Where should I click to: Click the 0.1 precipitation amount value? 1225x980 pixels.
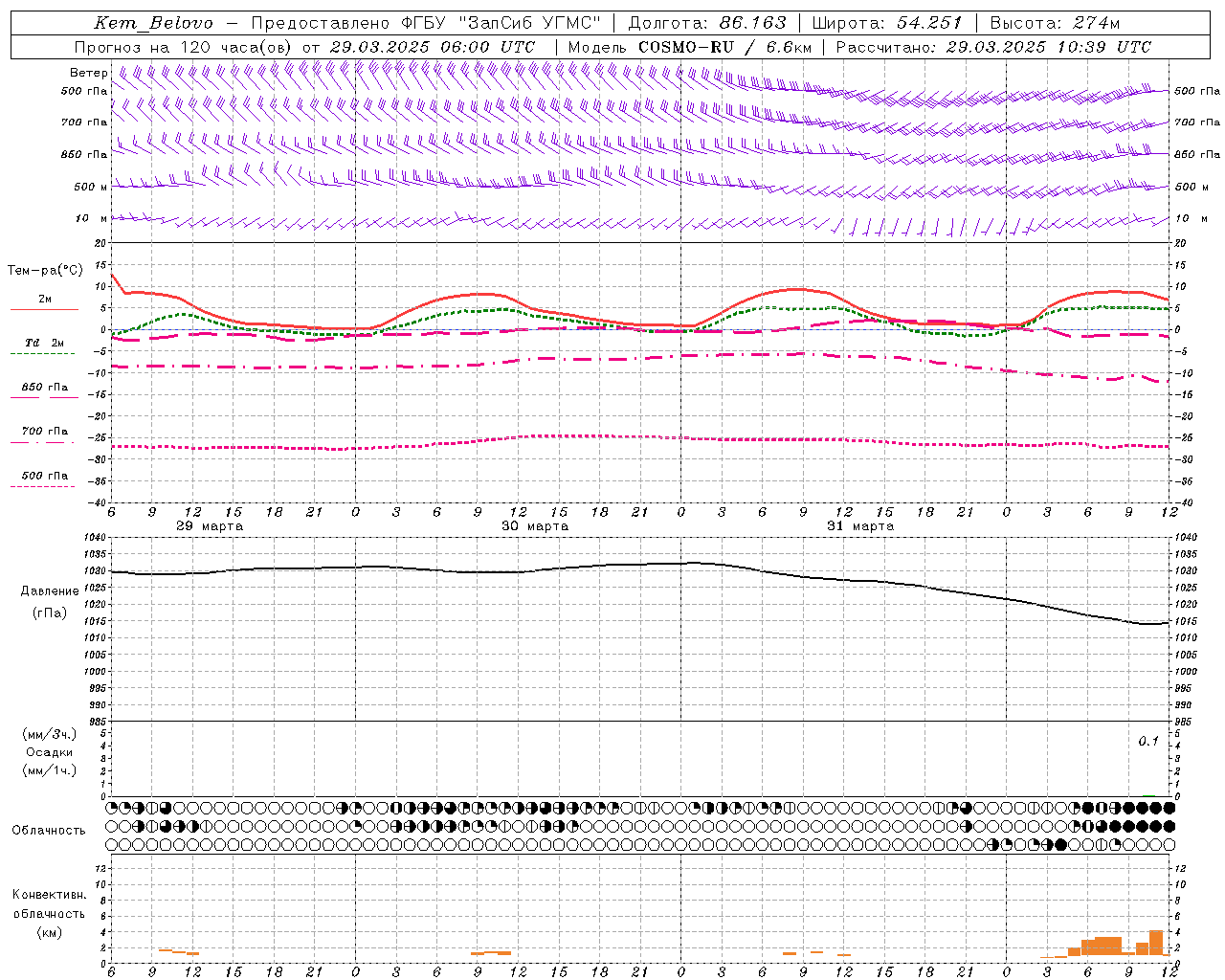click(x=1148, y=742)
